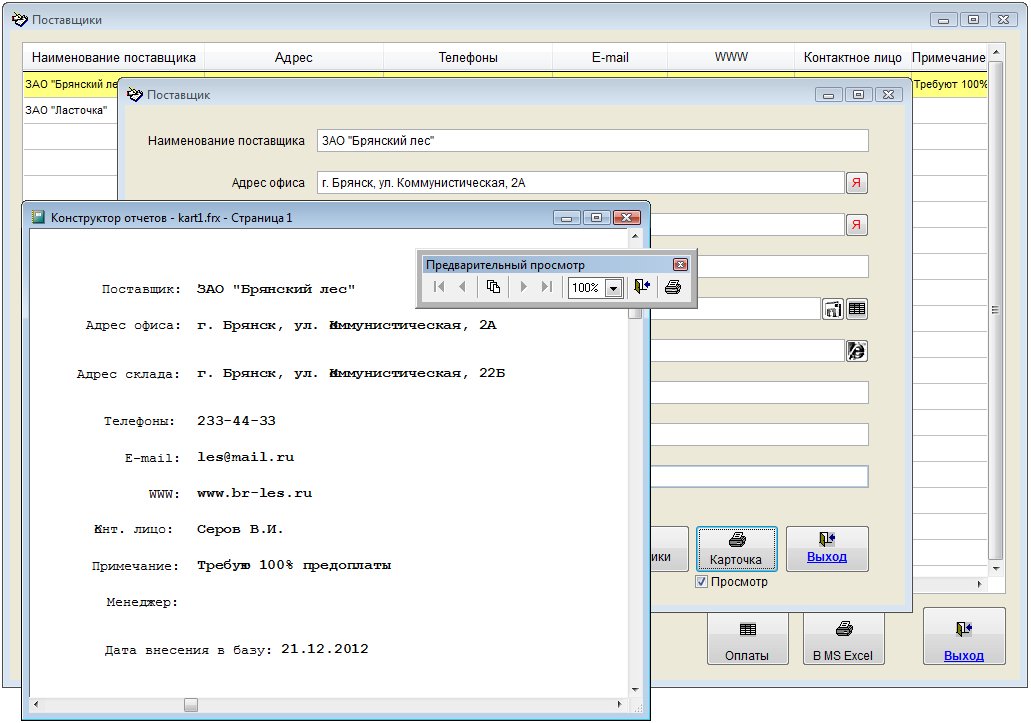The width and height of the screenshot is (1031, 723).
Task: Click the Yandex map button beside office address
Action: click(x=857, y=183)
